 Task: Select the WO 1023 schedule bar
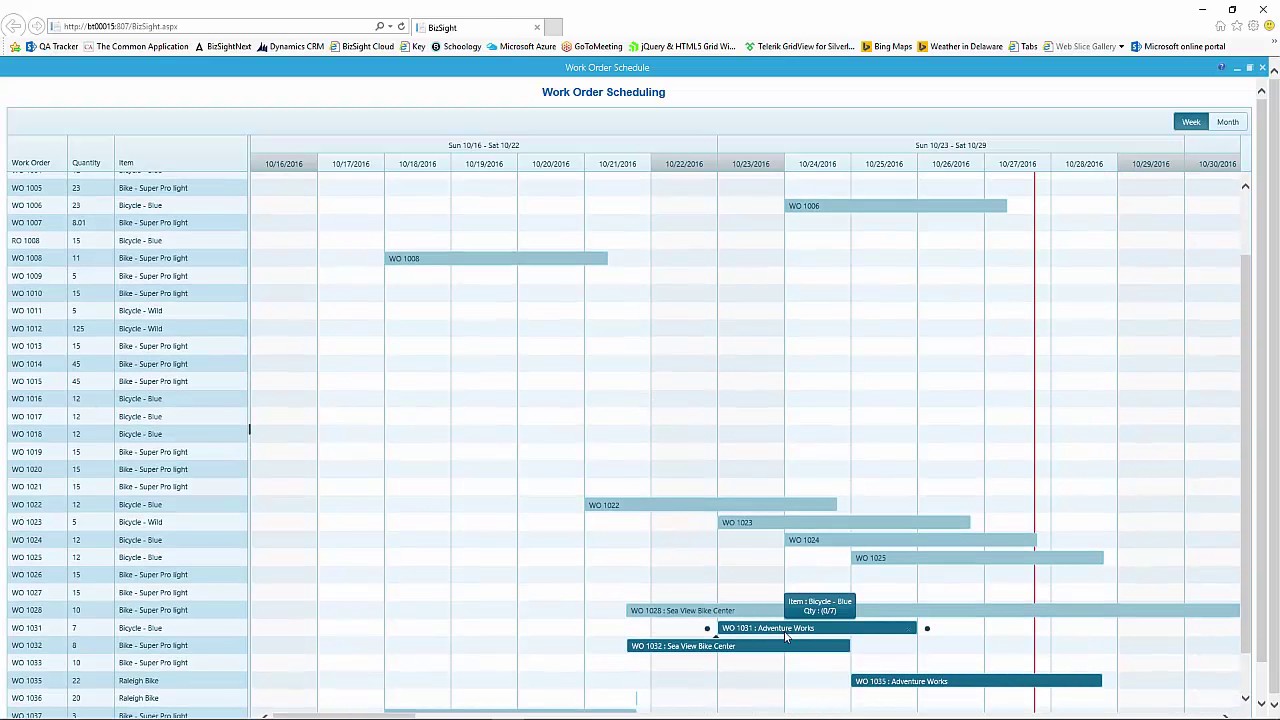(x=844, y=522)
